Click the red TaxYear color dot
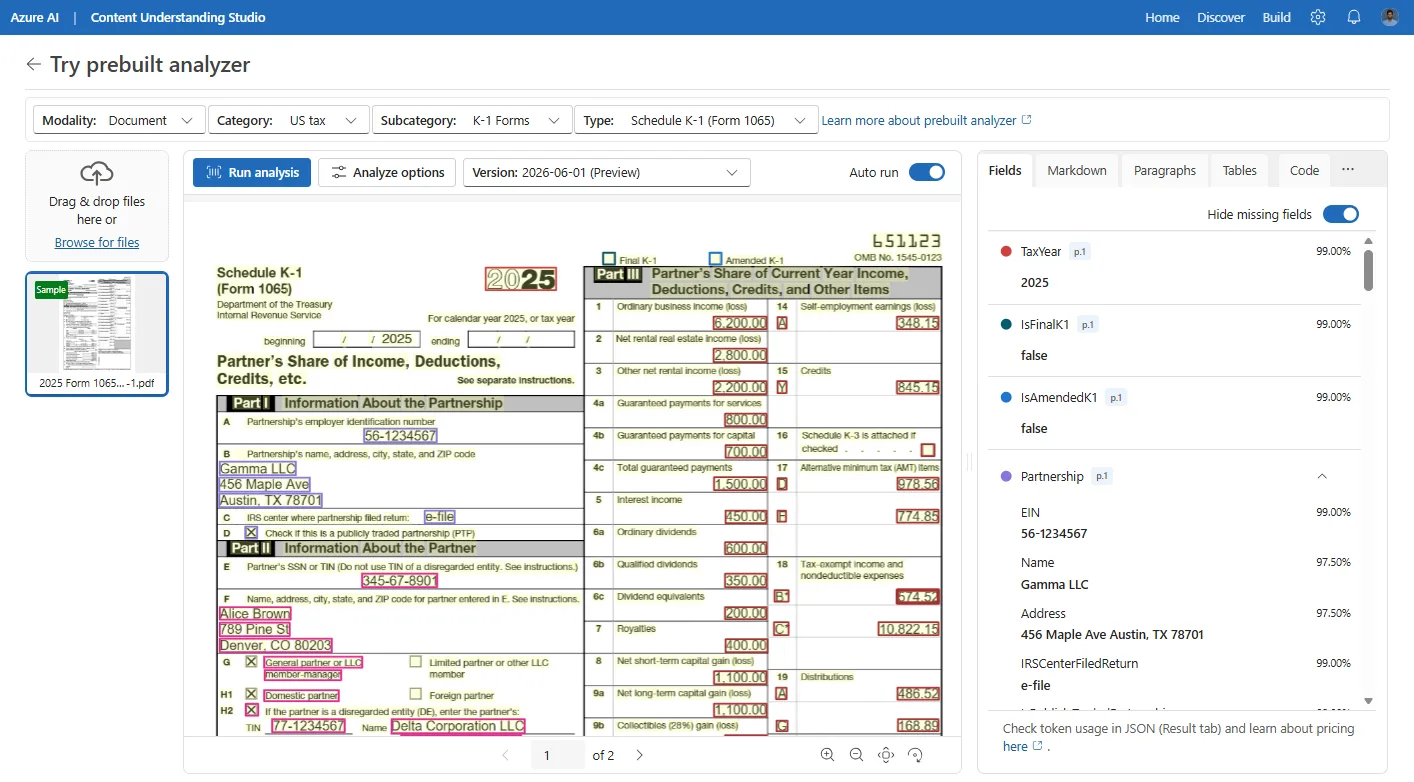1414x782 pixels. click(1006, 251)
